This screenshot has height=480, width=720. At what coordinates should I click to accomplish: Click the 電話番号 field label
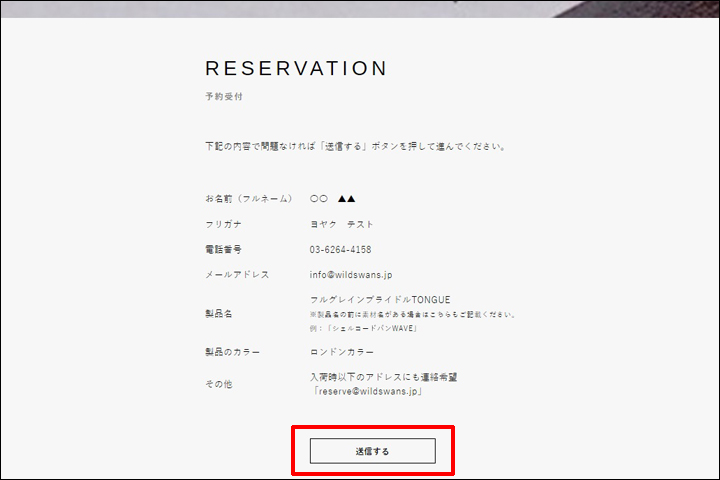[x=223, y=249]
